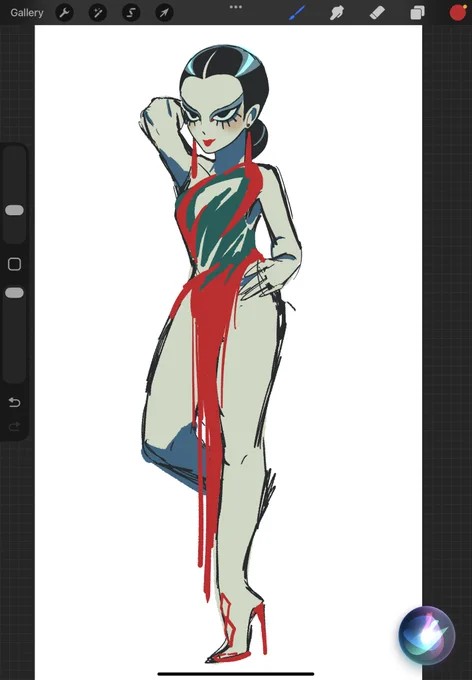Open the Actions wrench menu
472x680 pixels.
(x=64, y=13)
